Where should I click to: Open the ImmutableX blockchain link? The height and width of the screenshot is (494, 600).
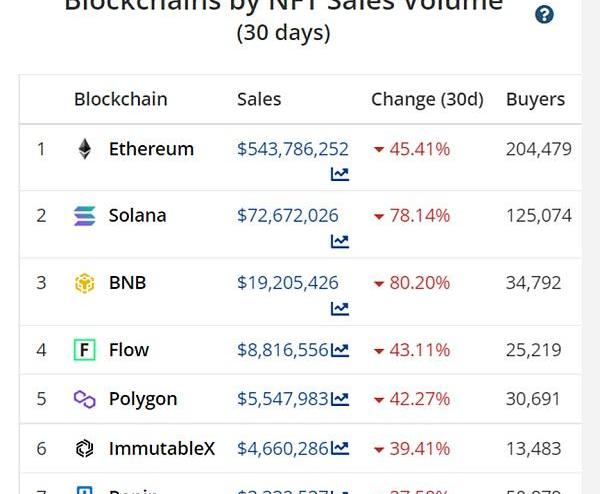coord(162,448)
